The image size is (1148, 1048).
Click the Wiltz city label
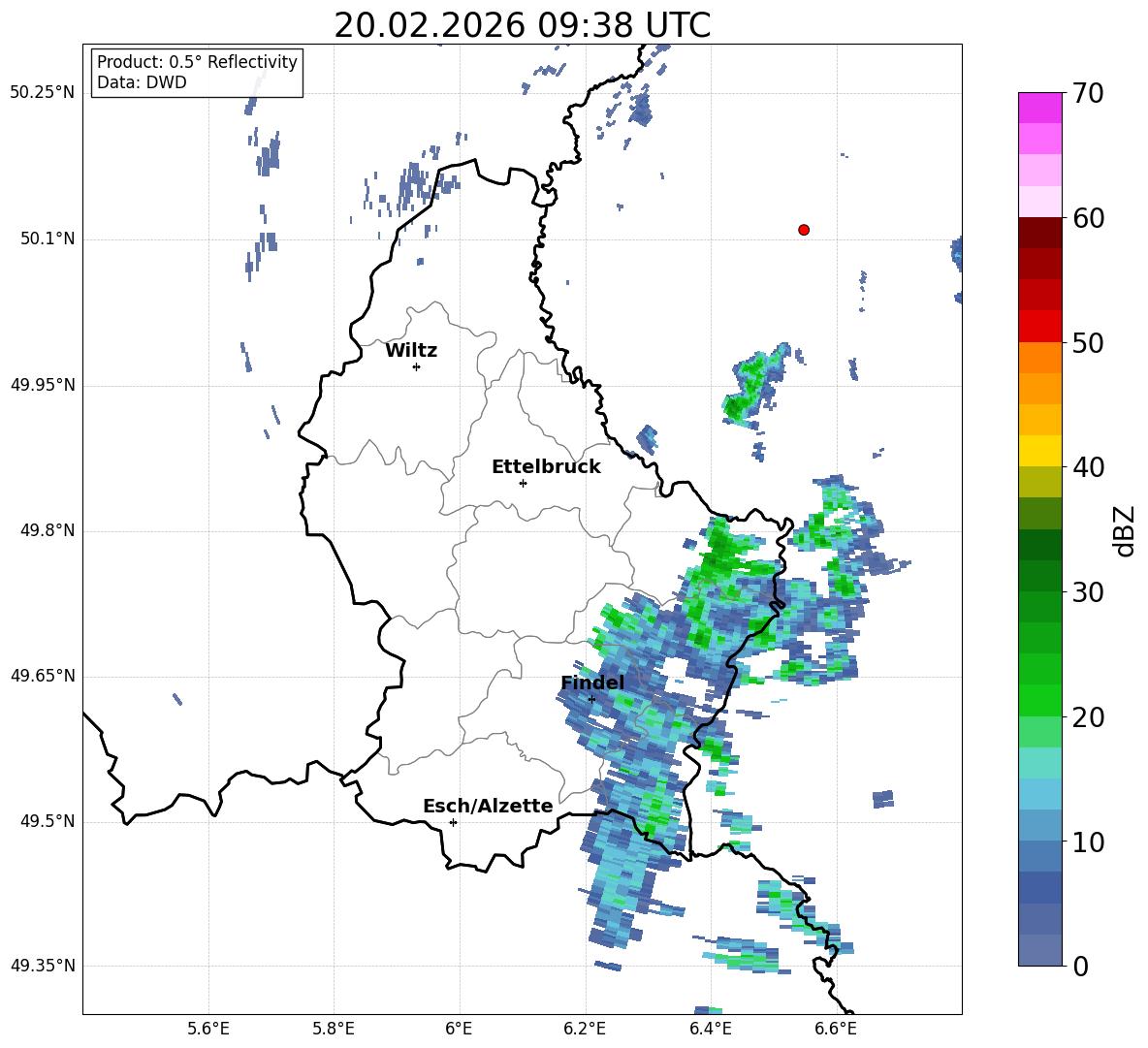[x=411, y=351]
